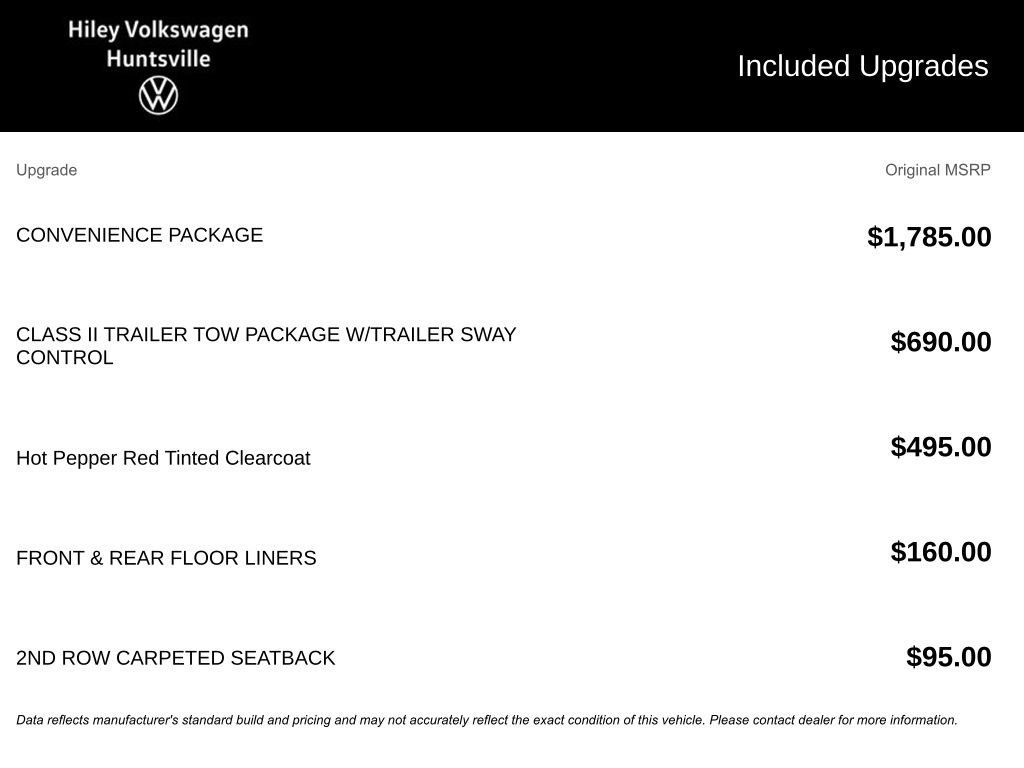Screen dimensions: 1024x768
Task: Click the Original MSRP column header
Action: (x=938, y=170)
